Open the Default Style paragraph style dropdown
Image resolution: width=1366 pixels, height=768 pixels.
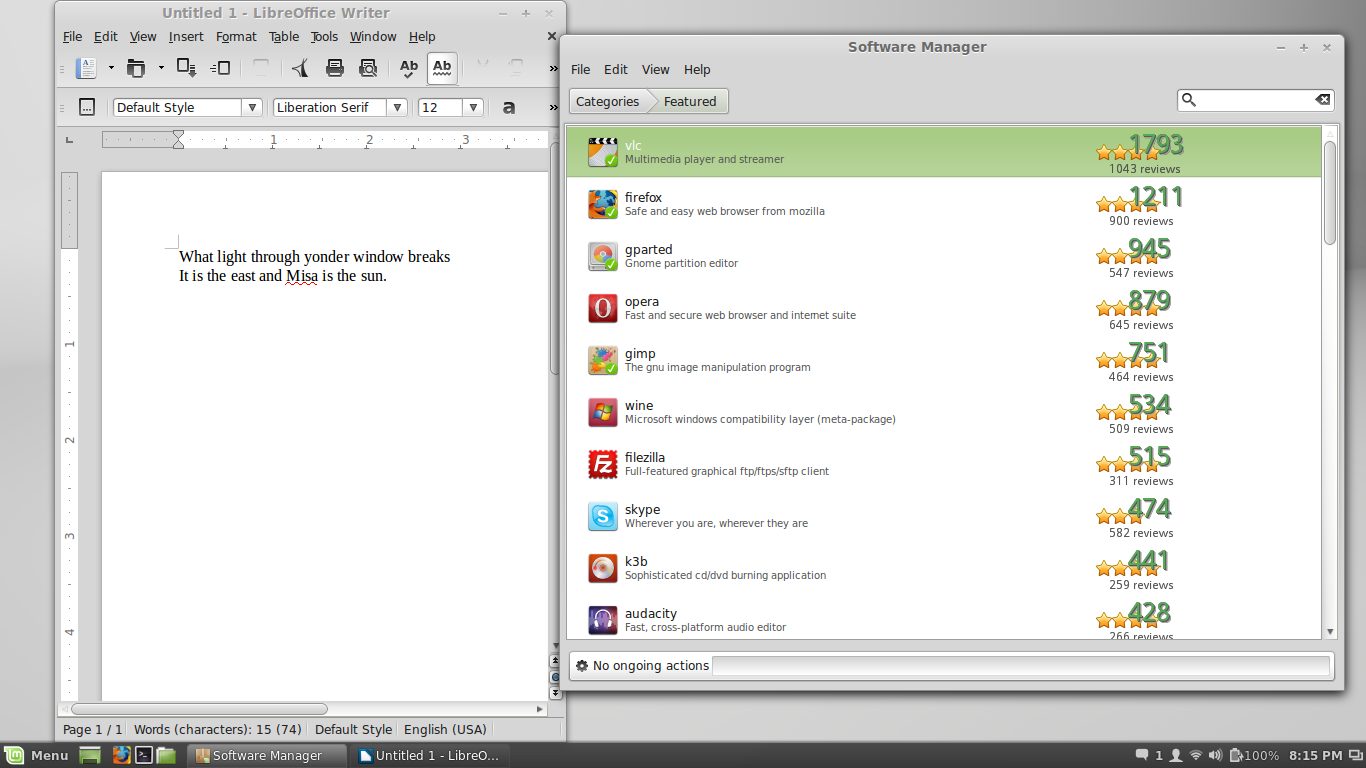pyautogui.click(x=252, y=107)
